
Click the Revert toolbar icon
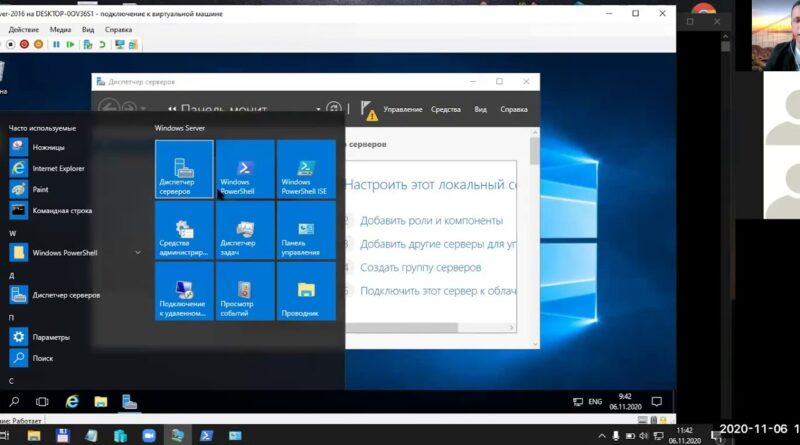point(102,44)
